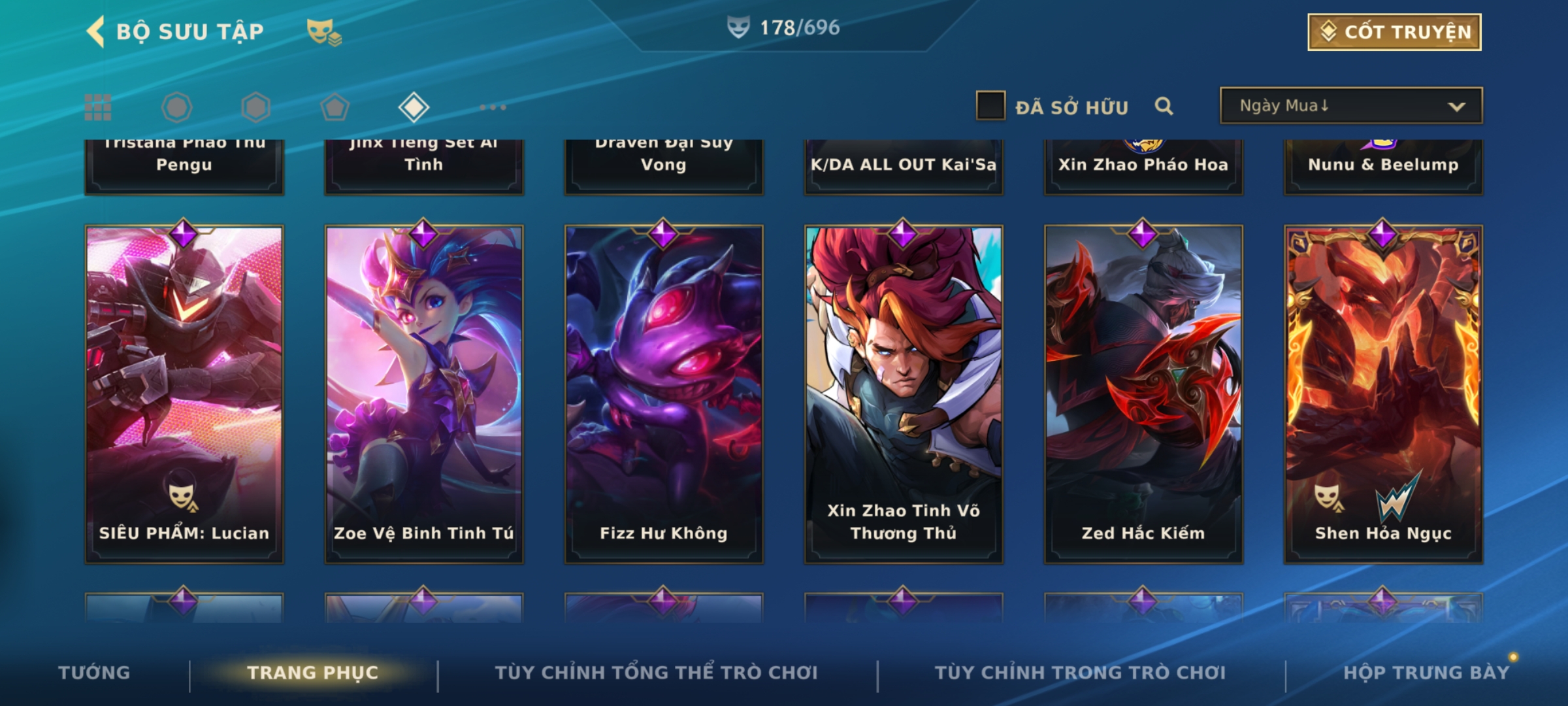
Task: Go back using the Bộ Sưu Tập arrow
Action: coord(95,32)
